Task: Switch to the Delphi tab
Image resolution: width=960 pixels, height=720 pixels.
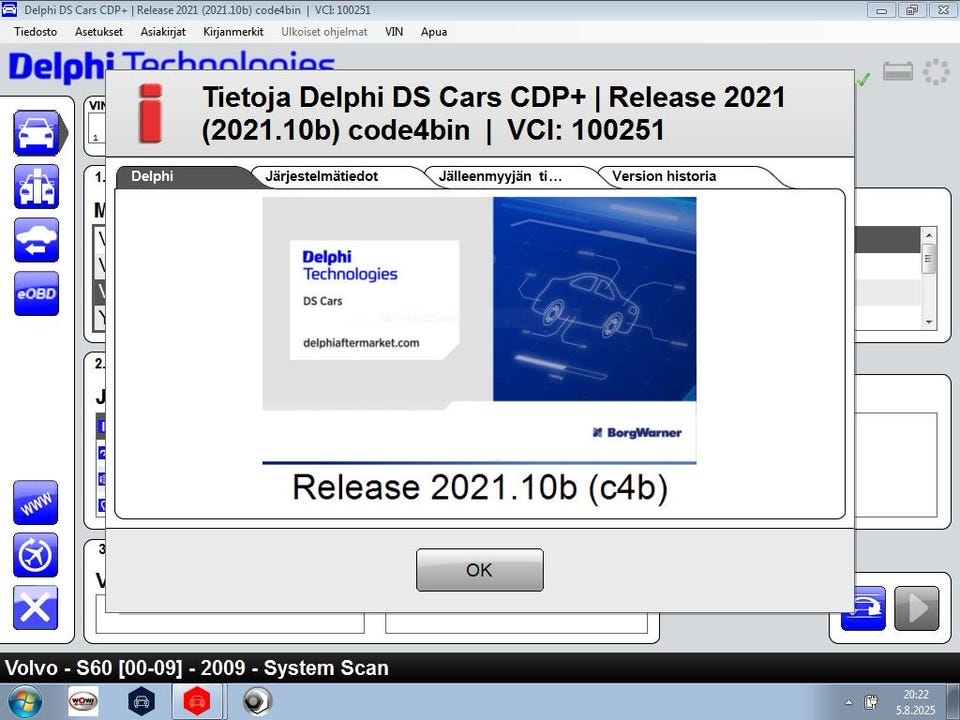Action: (x=184, y=176)
